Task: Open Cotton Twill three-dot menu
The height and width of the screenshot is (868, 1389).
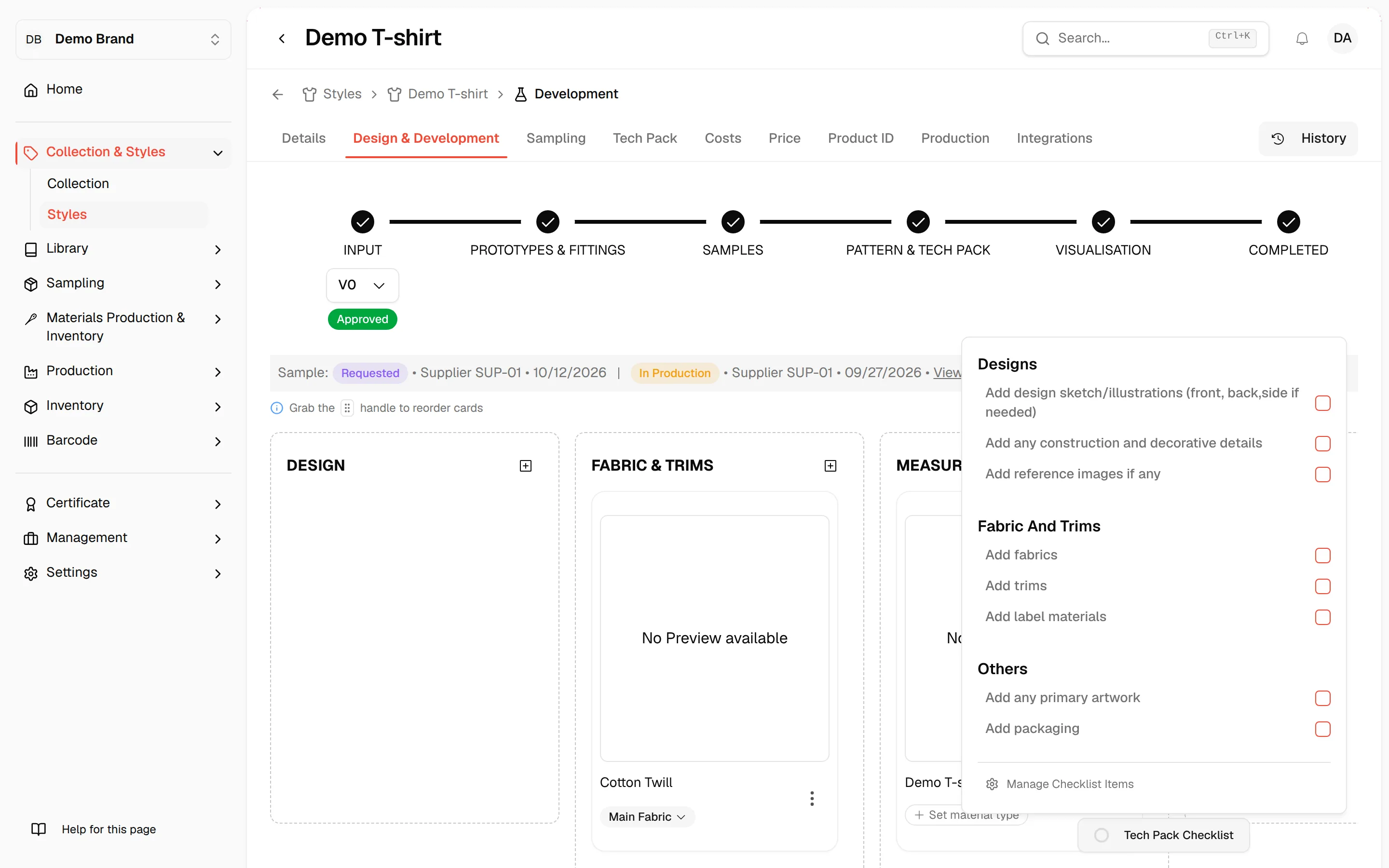Action: pos(812,799)
